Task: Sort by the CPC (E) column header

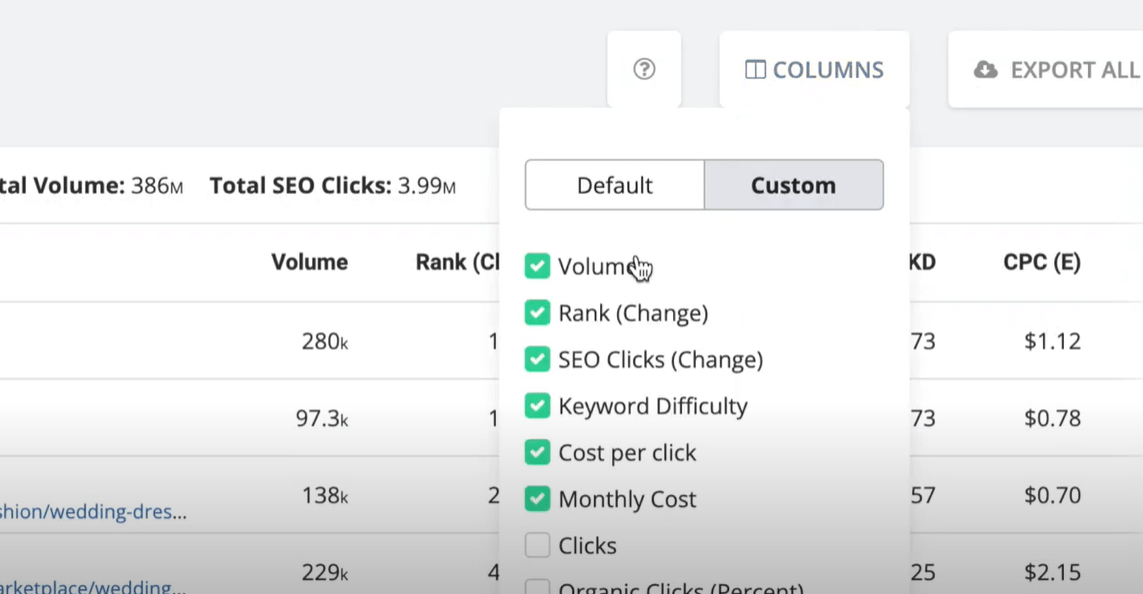Action: 1042,262
